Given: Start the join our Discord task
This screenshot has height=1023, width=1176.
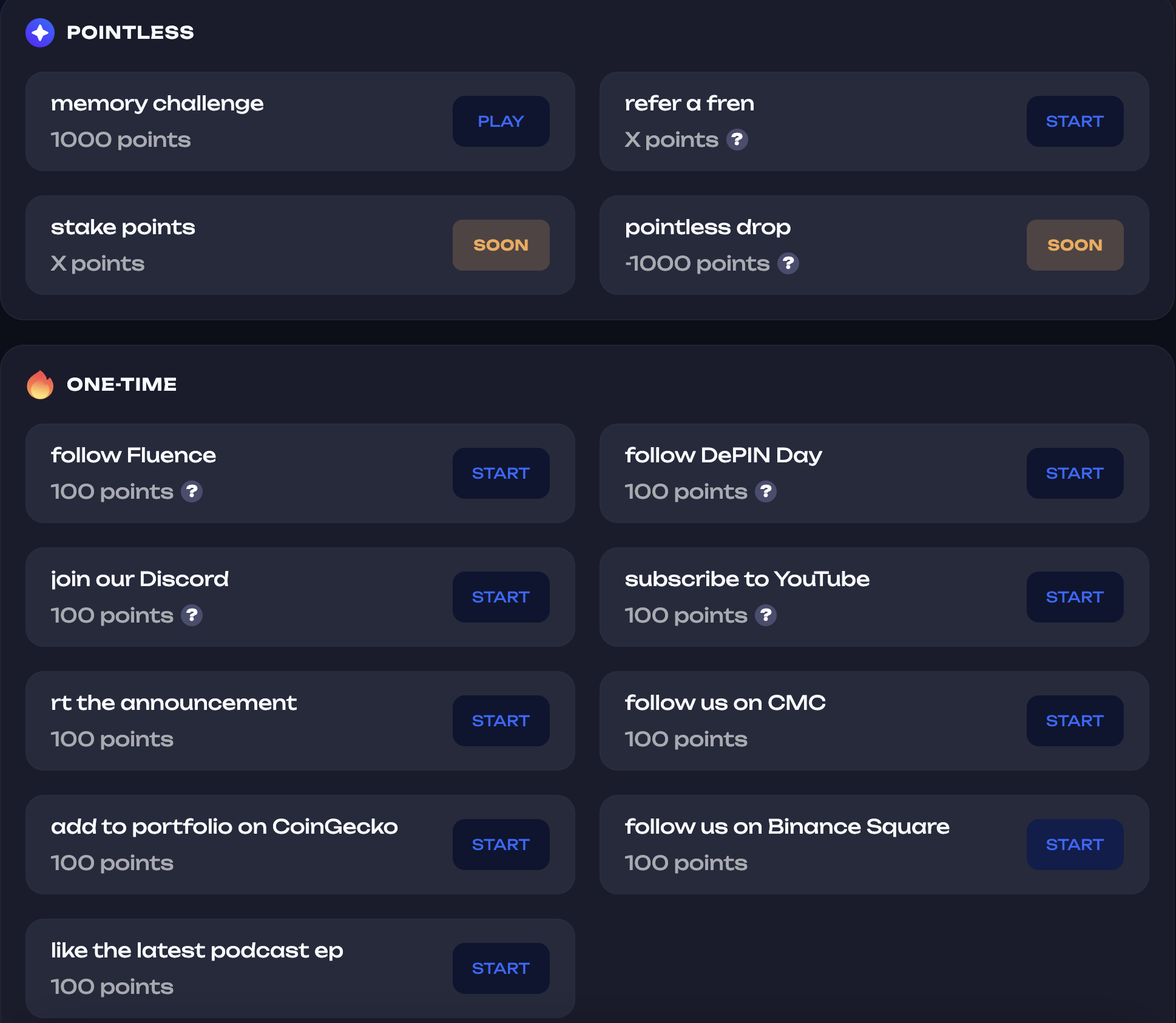Looking at the screenshot, I should tap(501, 597).
